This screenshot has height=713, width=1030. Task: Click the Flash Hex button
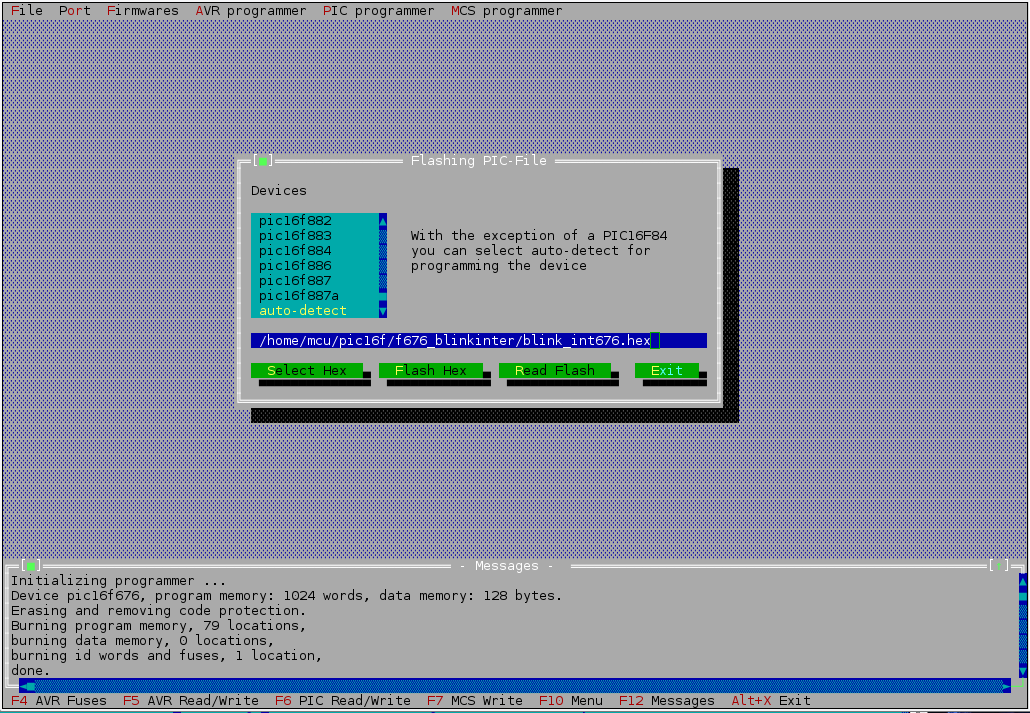click(431, 371)
